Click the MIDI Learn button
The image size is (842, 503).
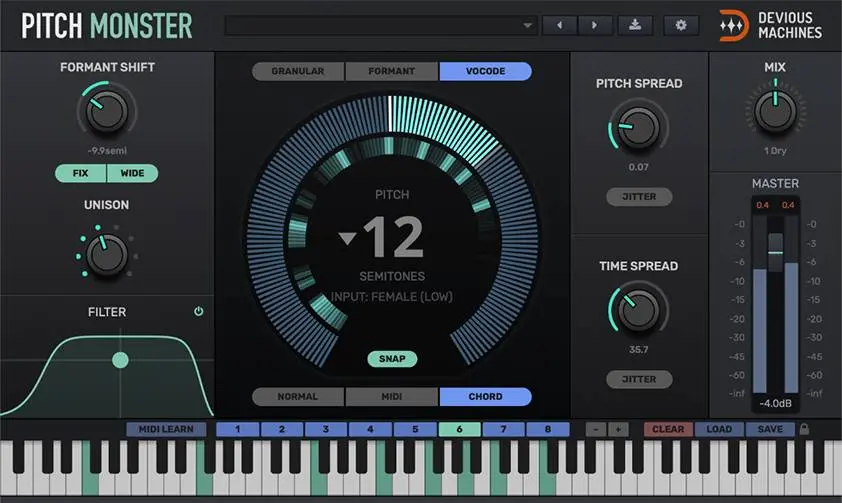click(166, 429)
